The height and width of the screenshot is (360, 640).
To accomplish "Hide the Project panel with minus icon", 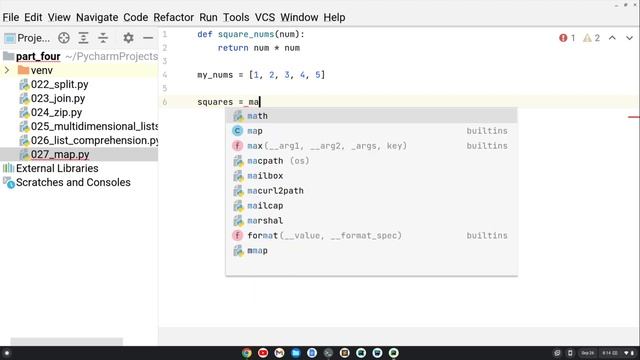I will tap(148, 38).
